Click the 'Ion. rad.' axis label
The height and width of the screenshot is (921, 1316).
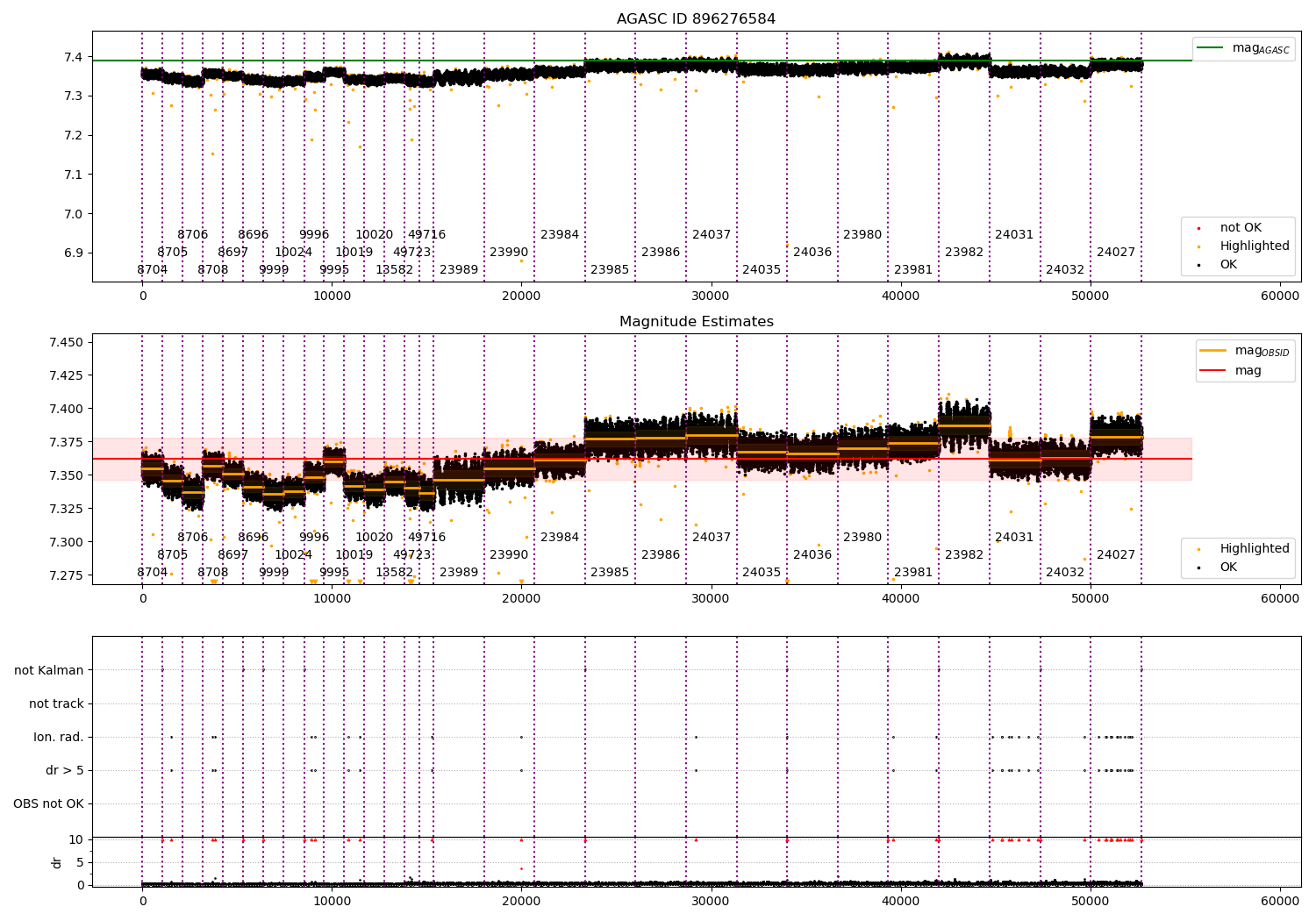point(59,737)
